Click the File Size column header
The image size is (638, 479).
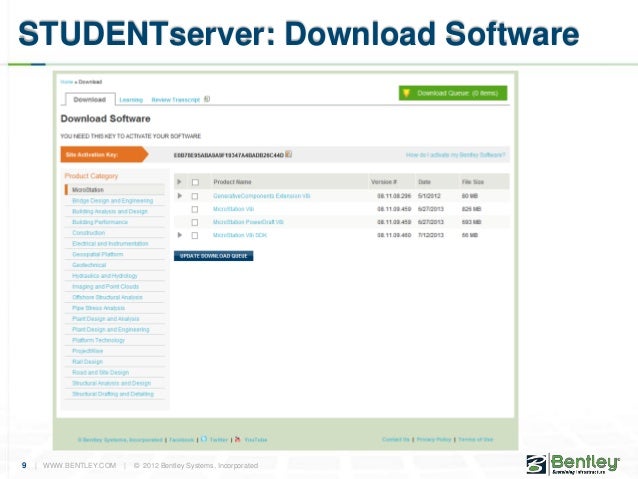click(473, 182)
